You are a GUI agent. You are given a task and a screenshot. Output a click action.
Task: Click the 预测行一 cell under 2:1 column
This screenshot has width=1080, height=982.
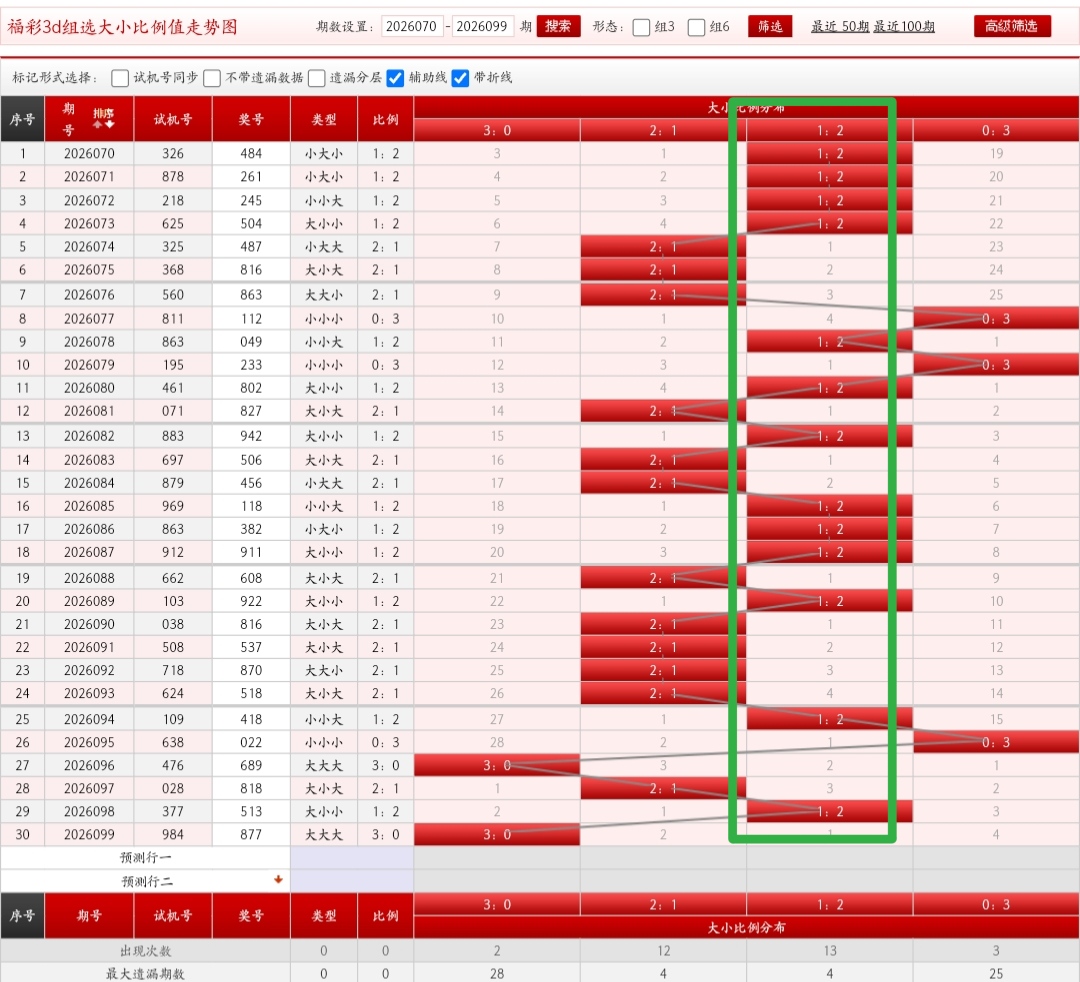click(663, 858)
